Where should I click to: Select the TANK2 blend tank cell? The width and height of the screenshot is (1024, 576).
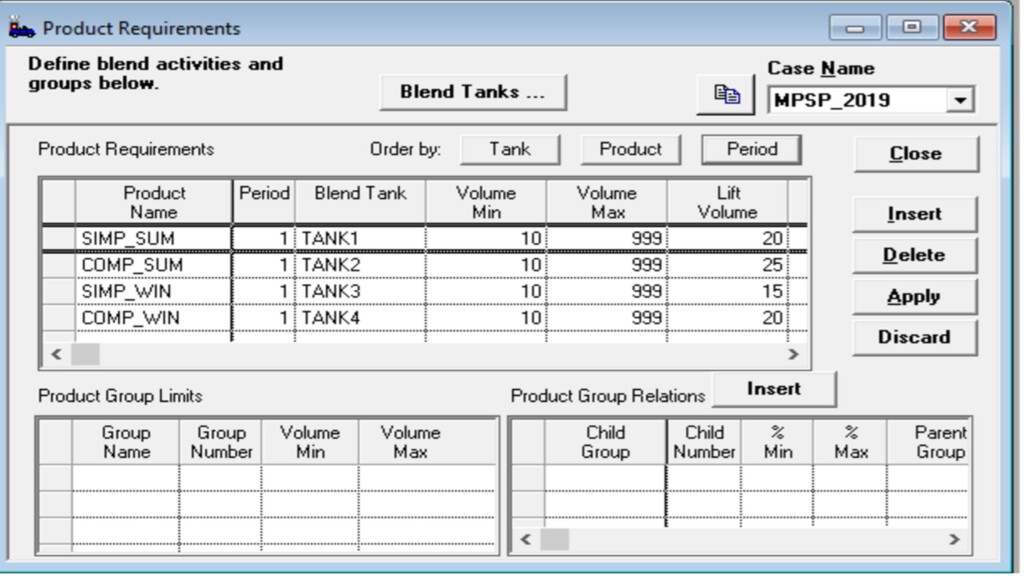[360, 265]
